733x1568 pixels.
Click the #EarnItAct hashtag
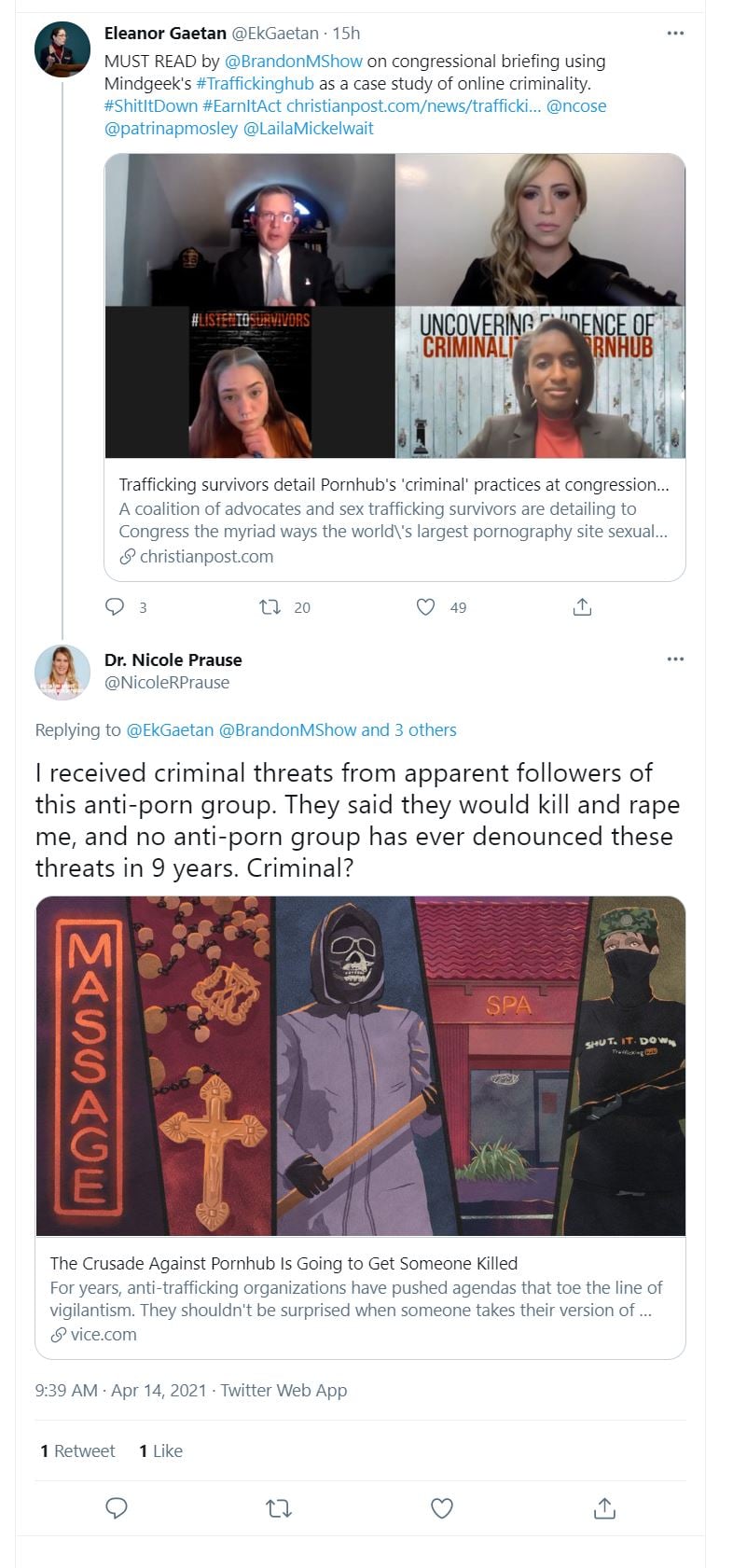(242, 105)
